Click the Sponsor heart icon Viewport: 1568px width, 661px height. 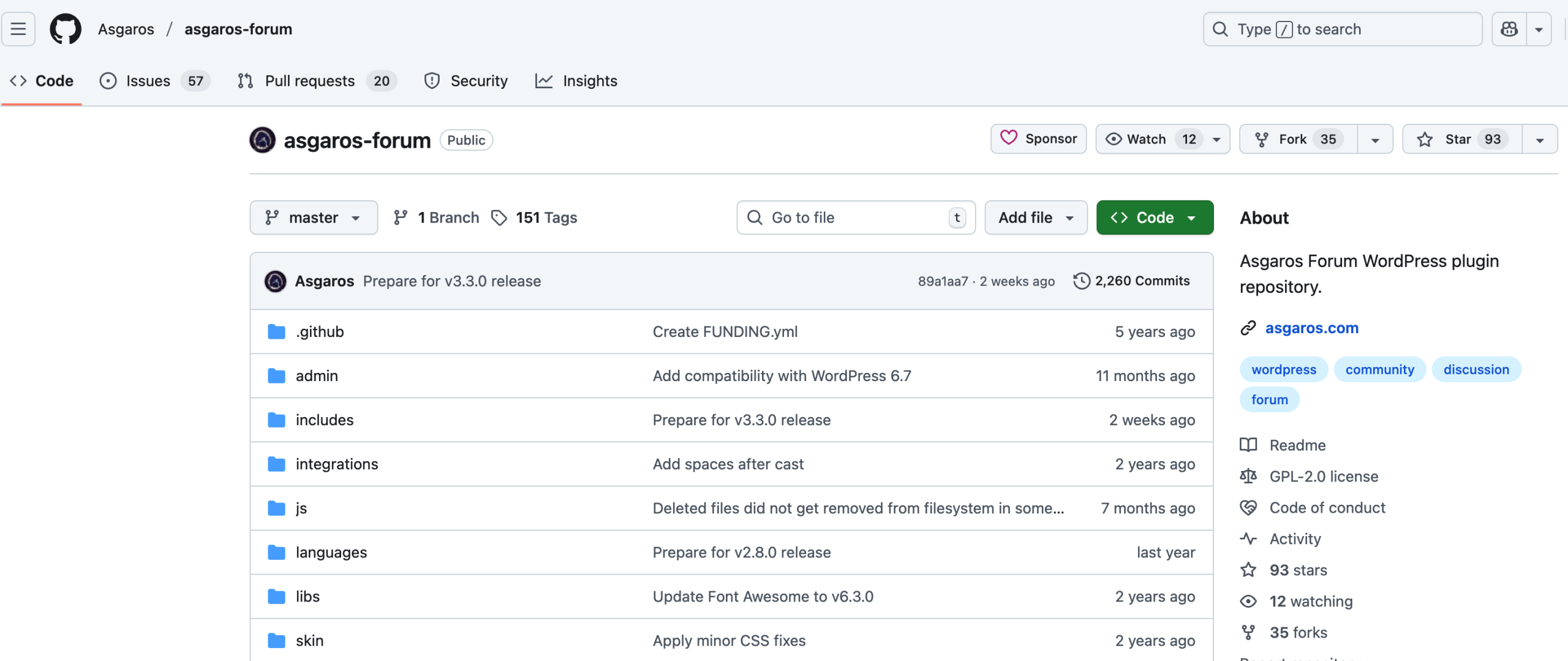click(1009, 138)
